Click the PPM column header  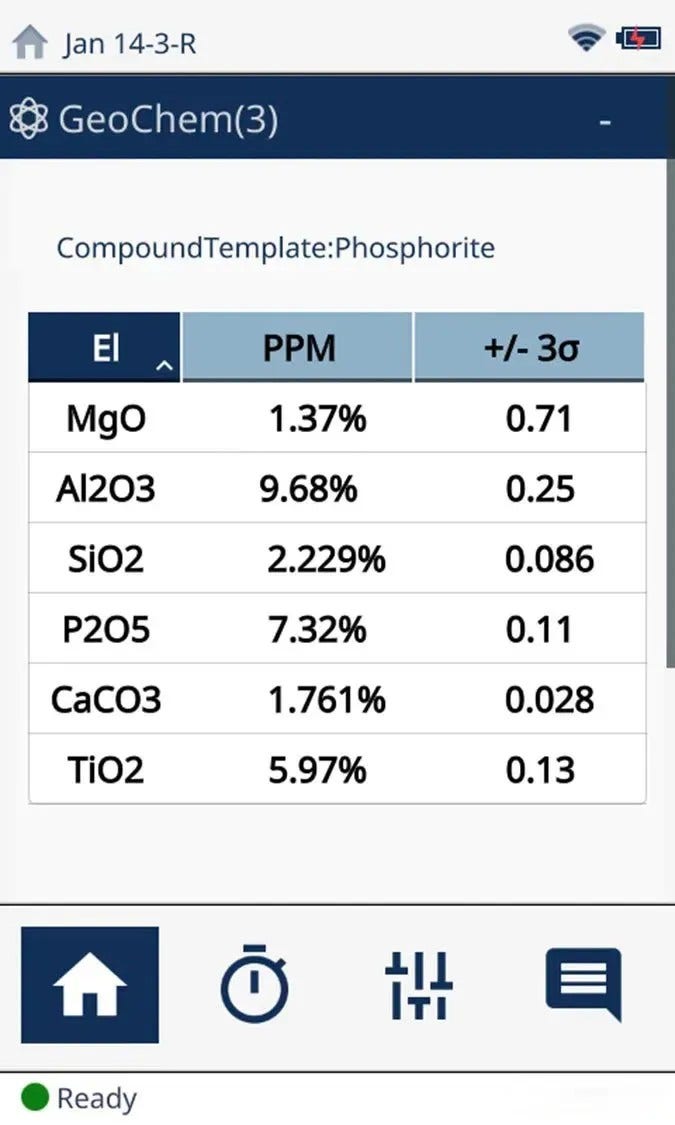point(298,348)
